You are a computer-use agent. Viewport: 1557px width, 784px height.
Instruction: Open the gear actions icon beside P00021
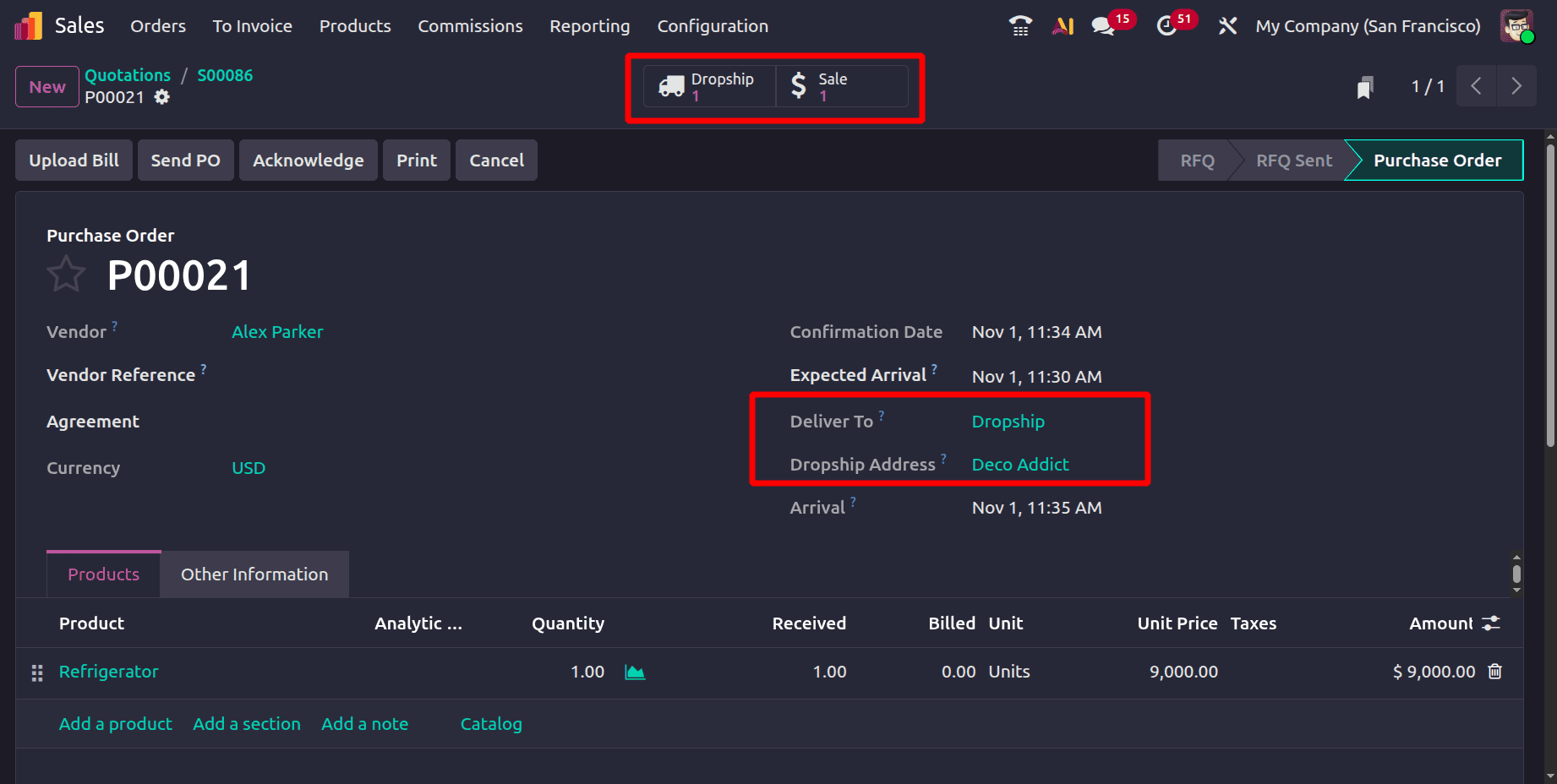161,97
